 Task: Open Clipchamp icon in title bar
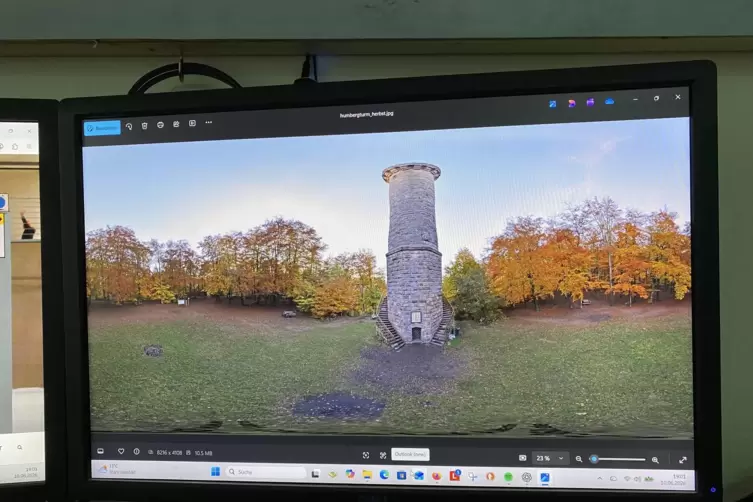click(x=590, y=102)
